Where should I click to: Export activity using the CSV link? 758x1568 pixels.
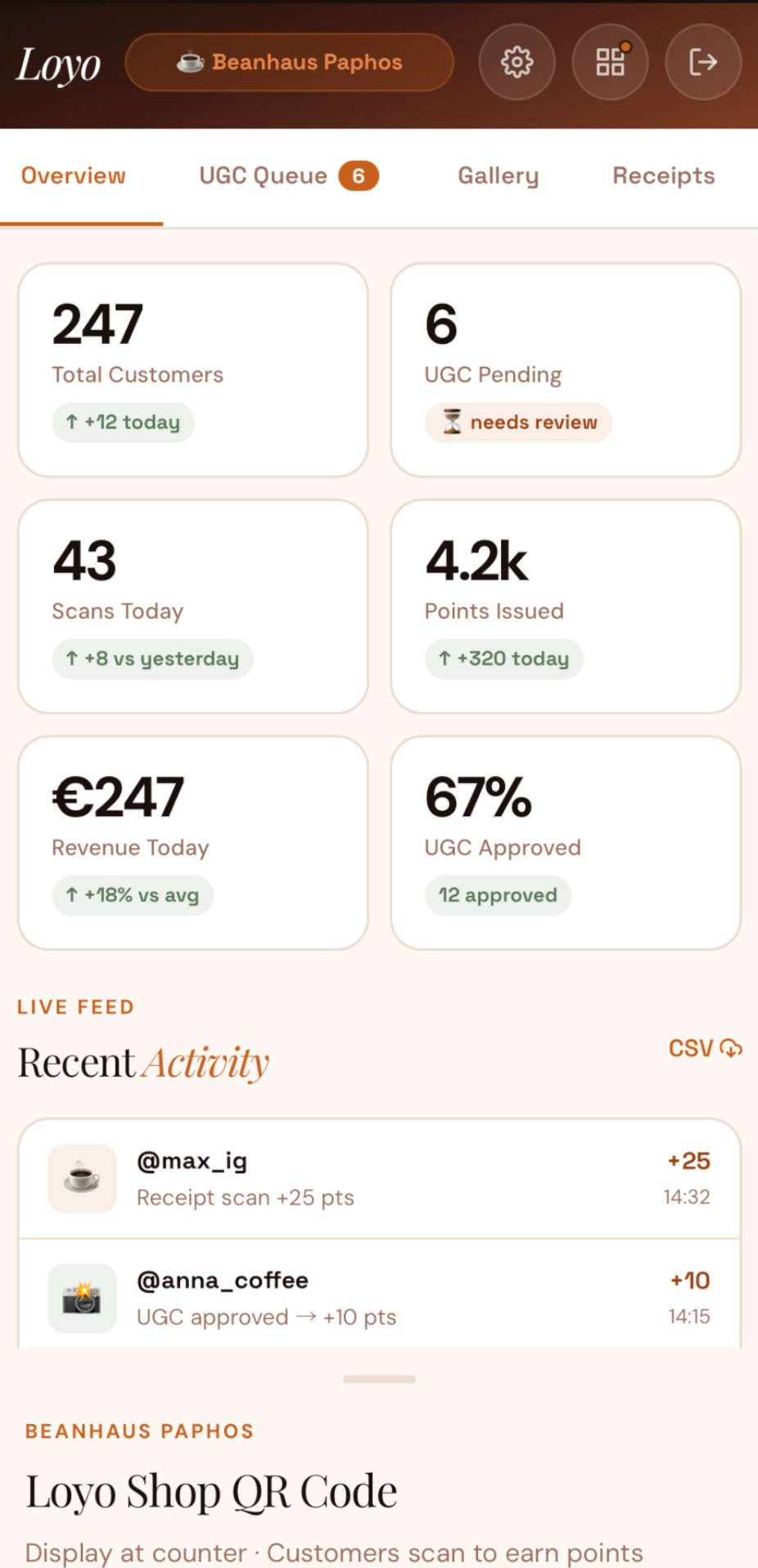point(704,1048)
